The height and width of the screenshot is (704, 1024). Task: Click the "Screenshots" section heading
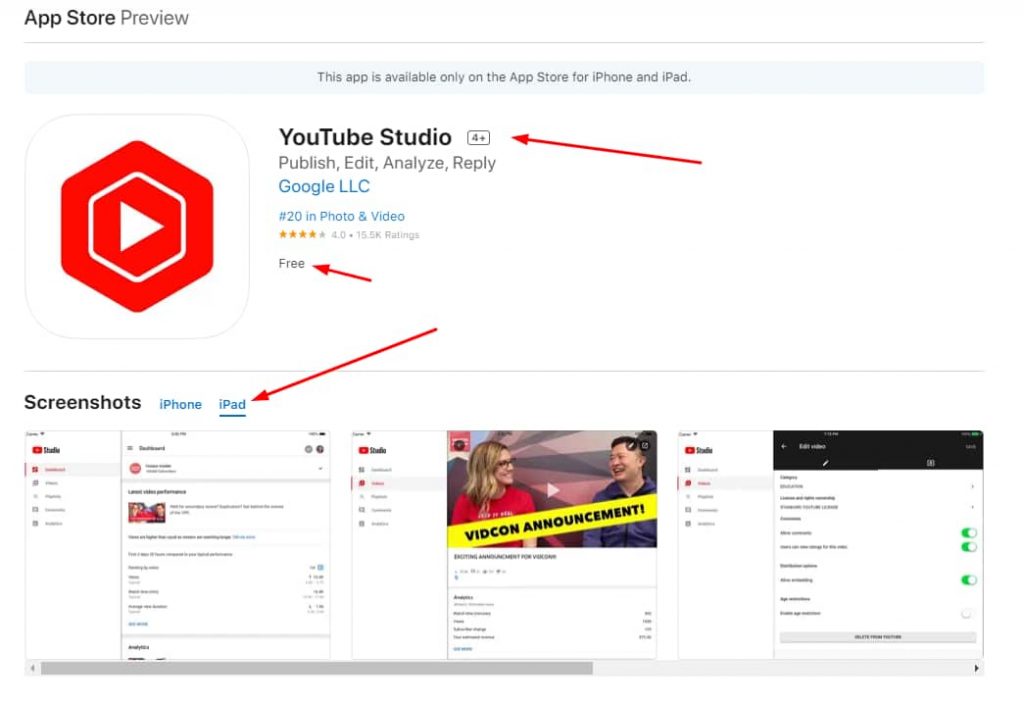tap(83, 402)
